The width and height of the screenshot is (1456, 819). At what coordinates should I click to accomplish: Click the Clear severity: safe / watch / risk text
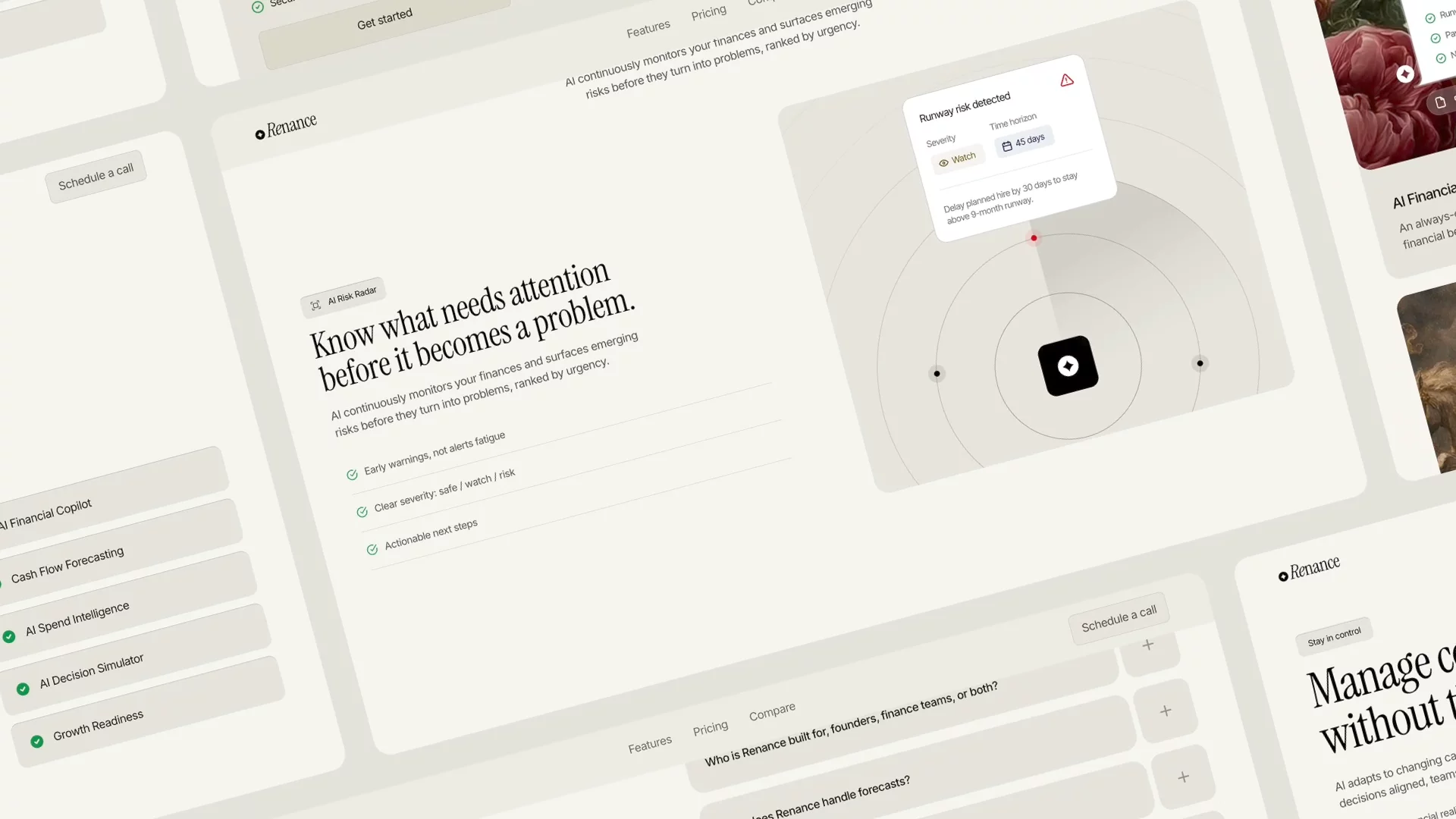(444, 490)
